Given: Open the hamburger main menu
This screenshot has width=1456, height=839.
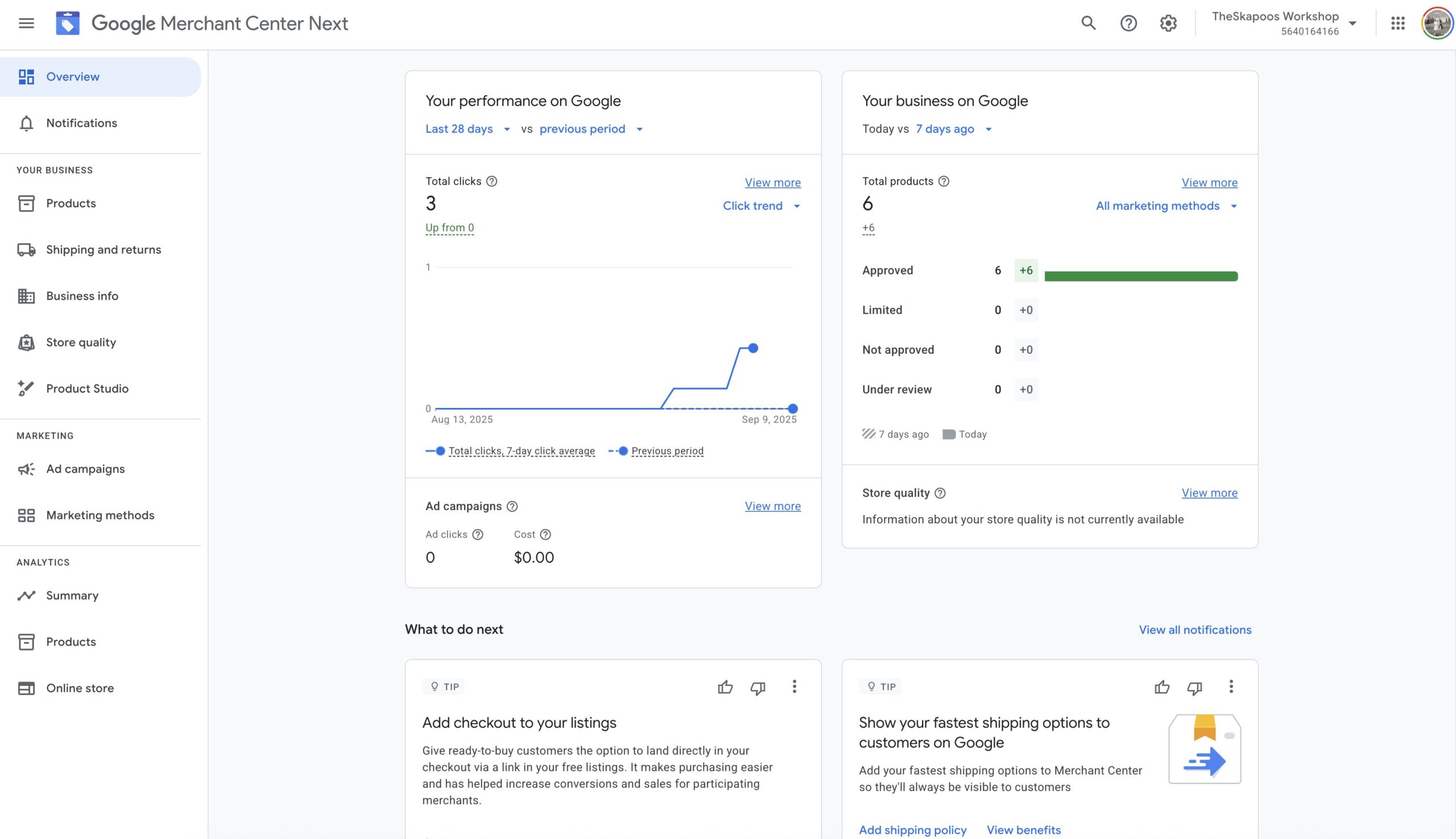Looking at the screenshot, I should click(x=26, y=23).
